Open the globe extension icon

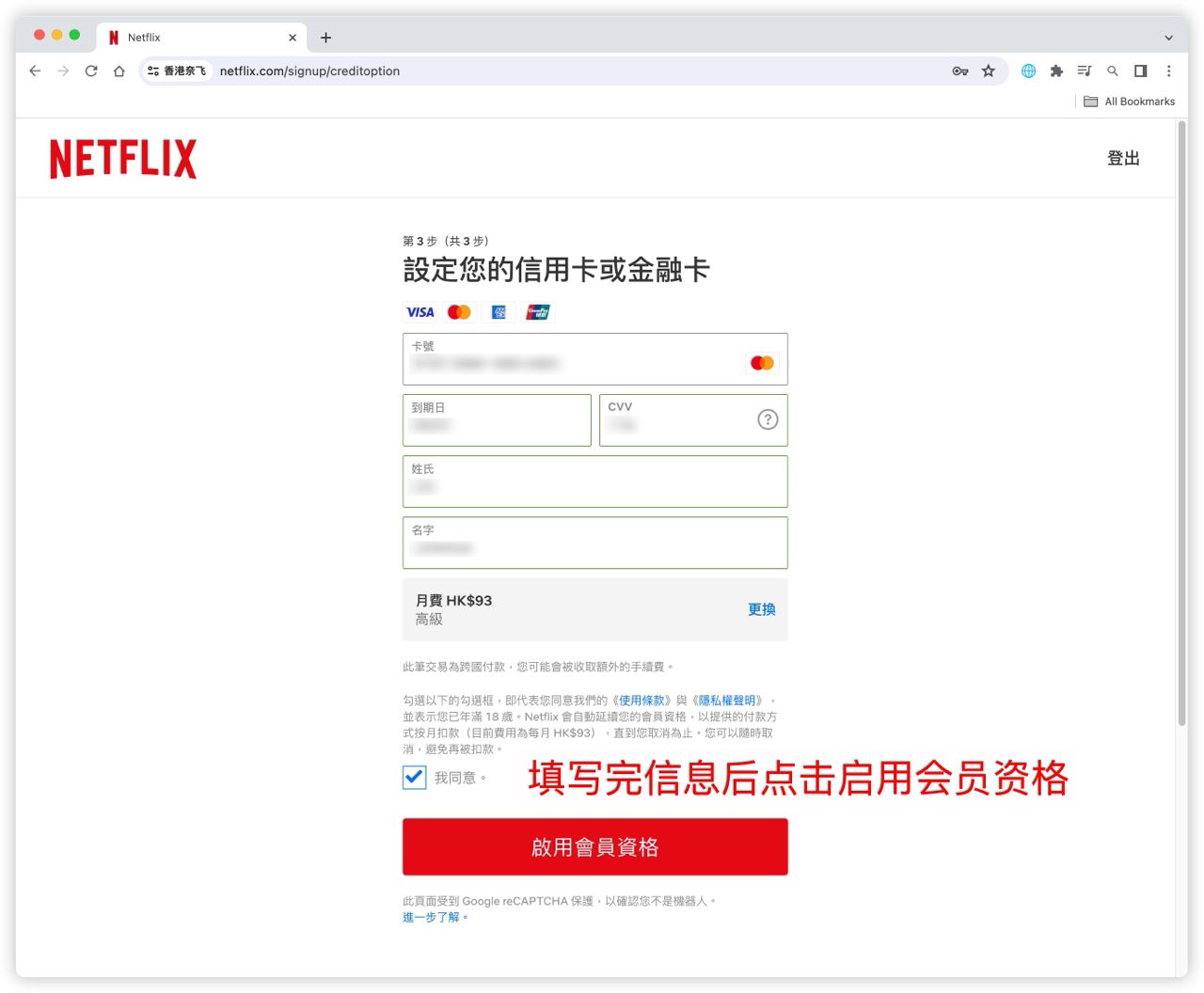[1028, 71]
